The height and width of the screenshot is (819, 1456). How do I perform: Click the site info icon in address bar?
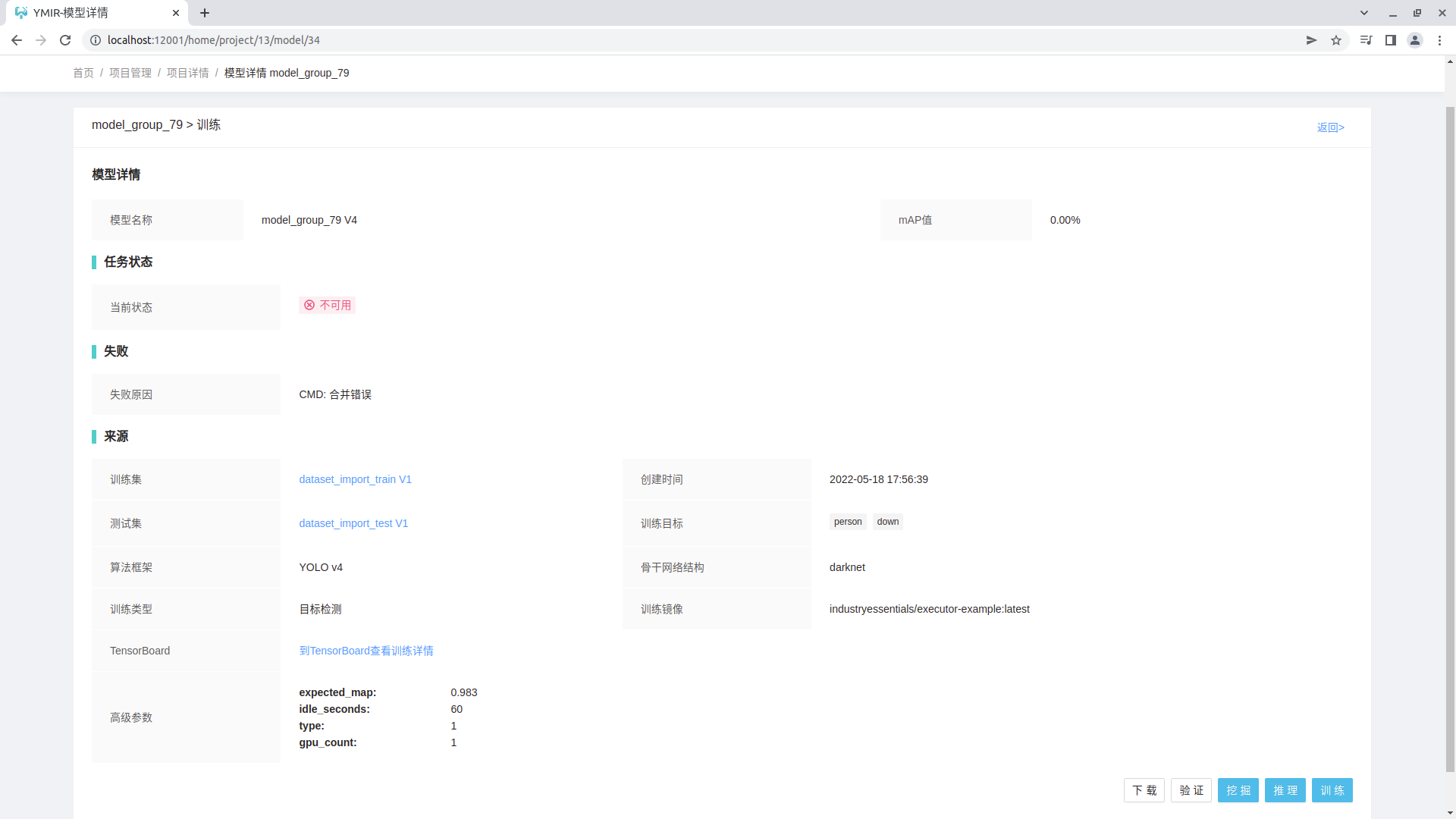(95, 40)
